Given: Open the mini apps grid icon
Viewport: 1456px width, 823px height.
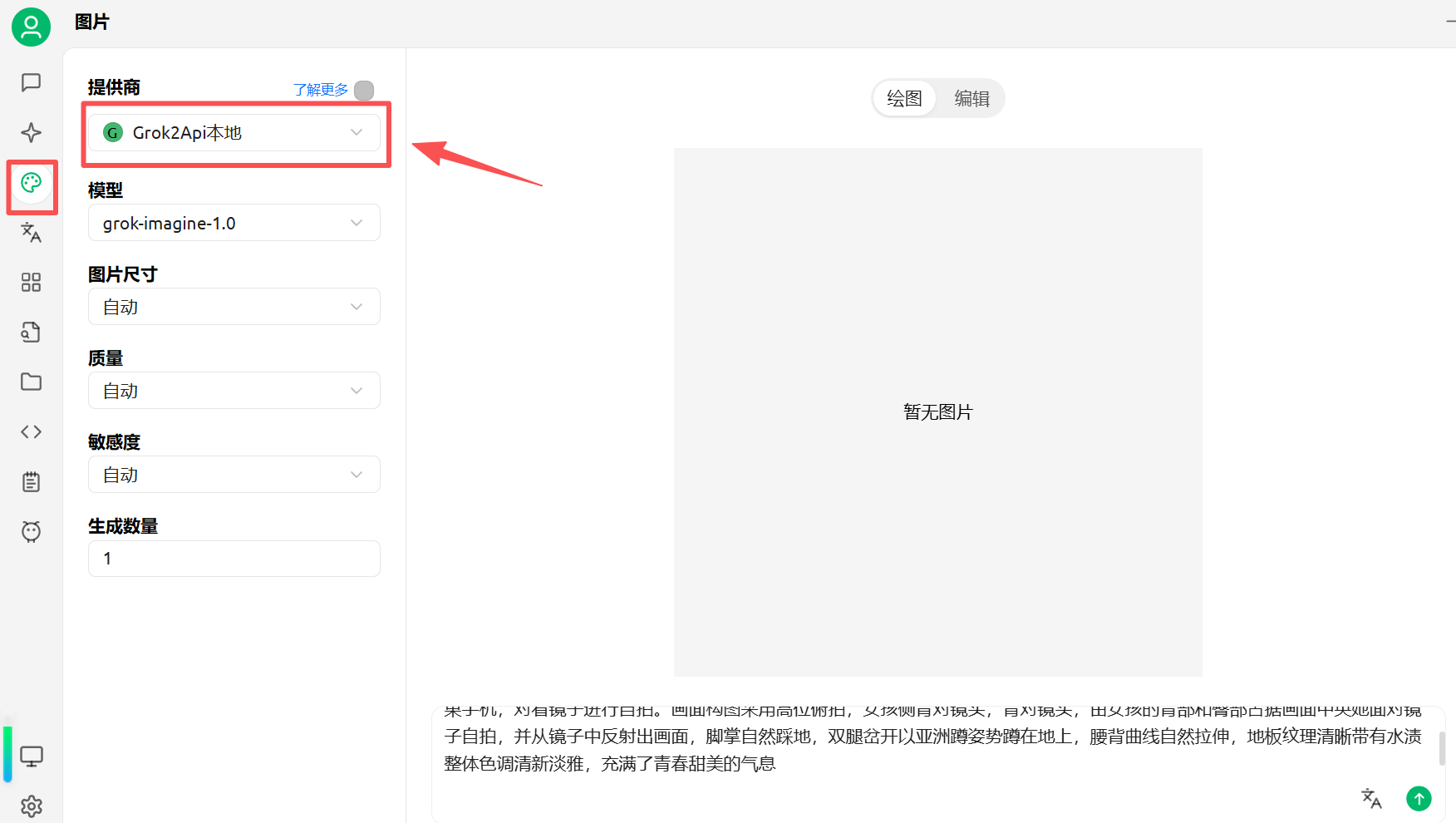Looking at the screenshot, I should [x=31, y=283].
